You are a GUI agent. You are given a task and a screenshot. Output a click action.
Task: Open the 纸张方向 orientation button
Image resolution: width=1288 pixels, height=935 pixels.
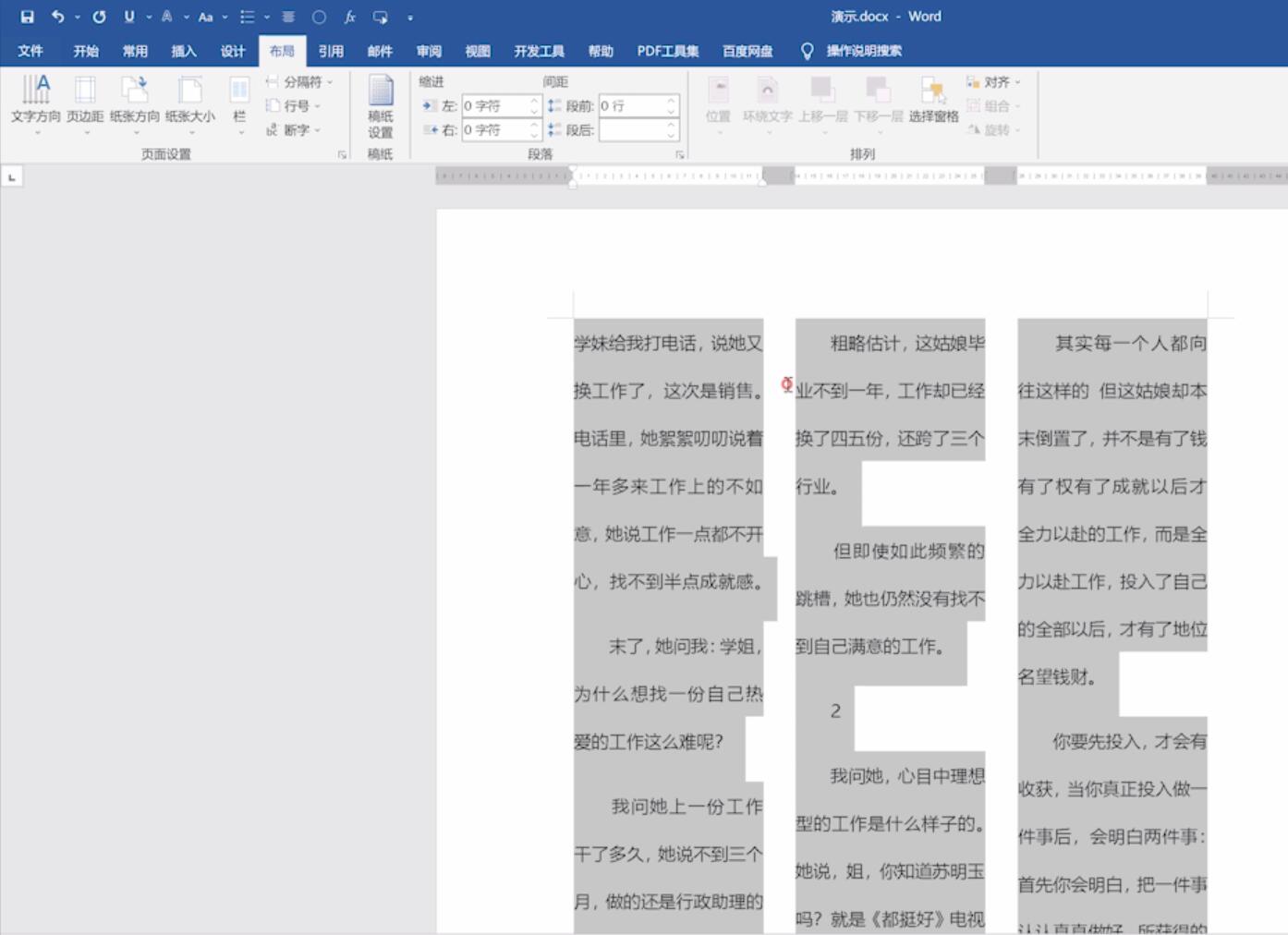point(135,105)
